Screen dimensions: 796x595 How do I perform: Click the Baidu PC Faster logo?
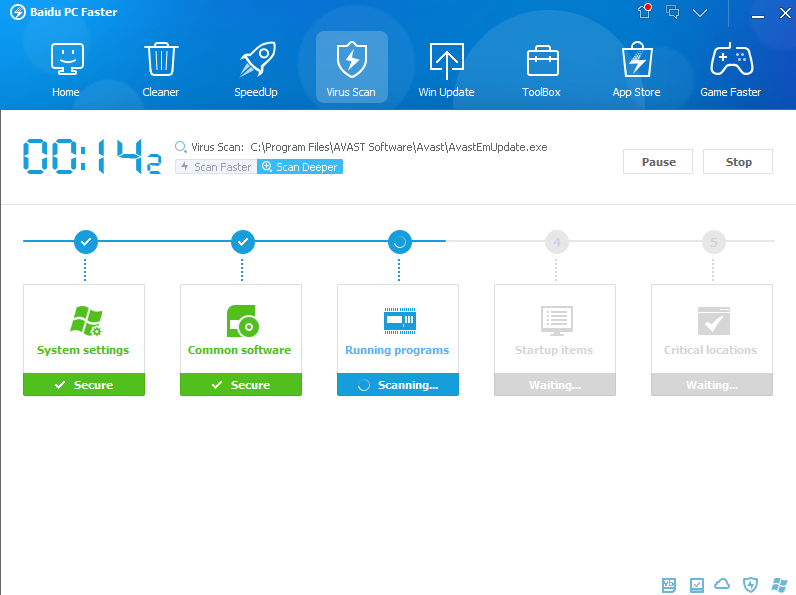(18, 12)
